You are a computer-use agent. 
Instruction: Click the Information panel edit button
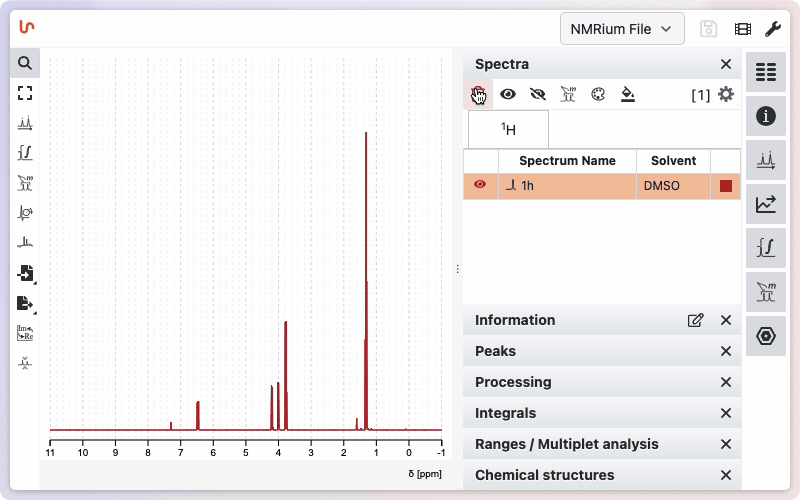click(x=695, y=320)
